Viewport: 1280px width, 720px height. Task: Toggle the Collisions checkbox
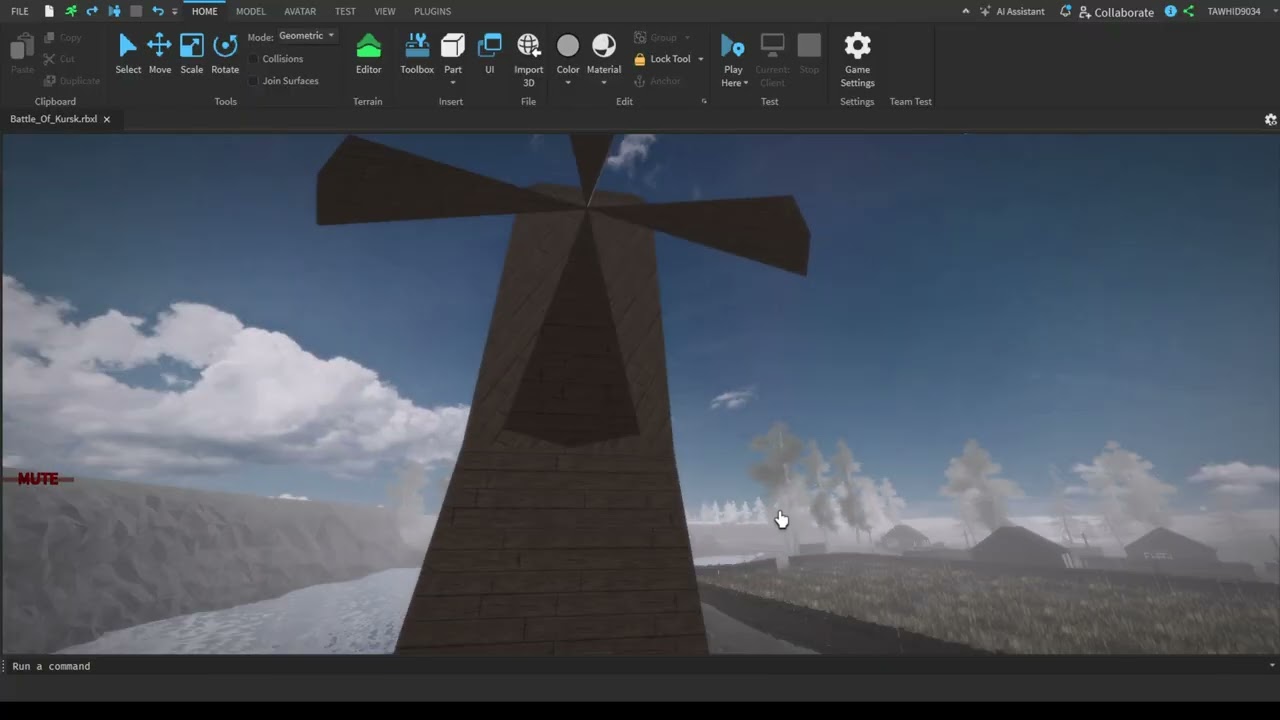[x=254, y=59]
